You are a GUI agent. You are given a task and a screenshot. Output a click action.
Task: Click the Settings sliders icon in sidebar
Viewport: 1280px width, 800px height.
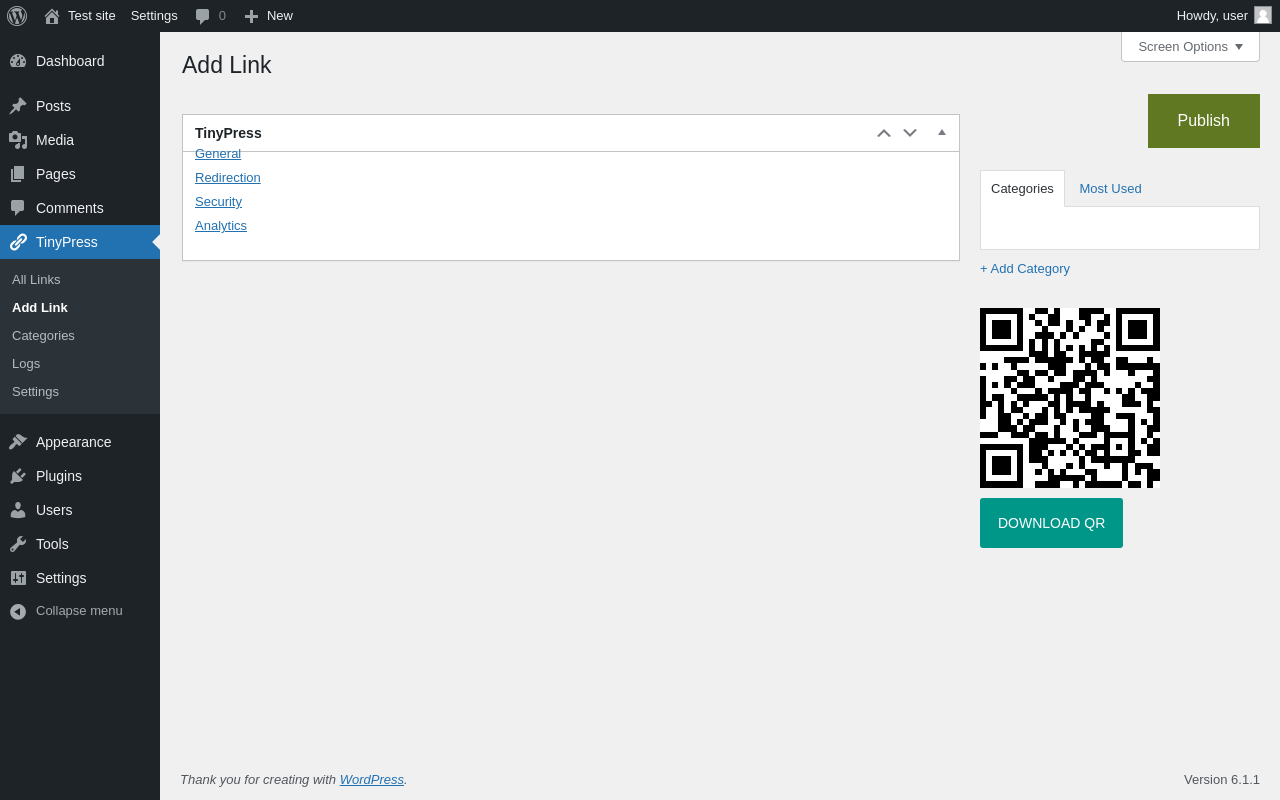coord(18,578)
